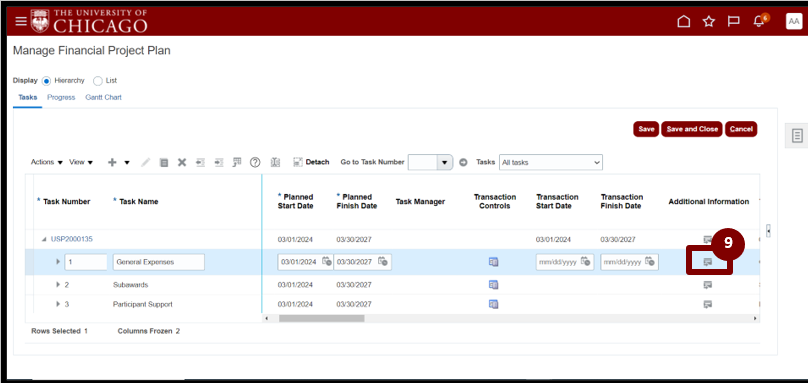
Task: Click the scrollbar left arrow
Action: pos(266,319)
